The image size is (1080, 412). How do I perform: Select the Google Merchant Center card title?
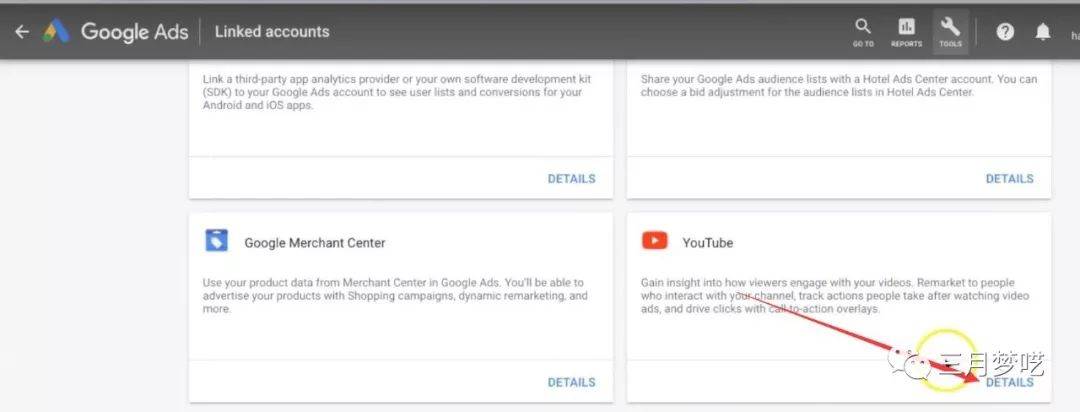tap(315, 242)
